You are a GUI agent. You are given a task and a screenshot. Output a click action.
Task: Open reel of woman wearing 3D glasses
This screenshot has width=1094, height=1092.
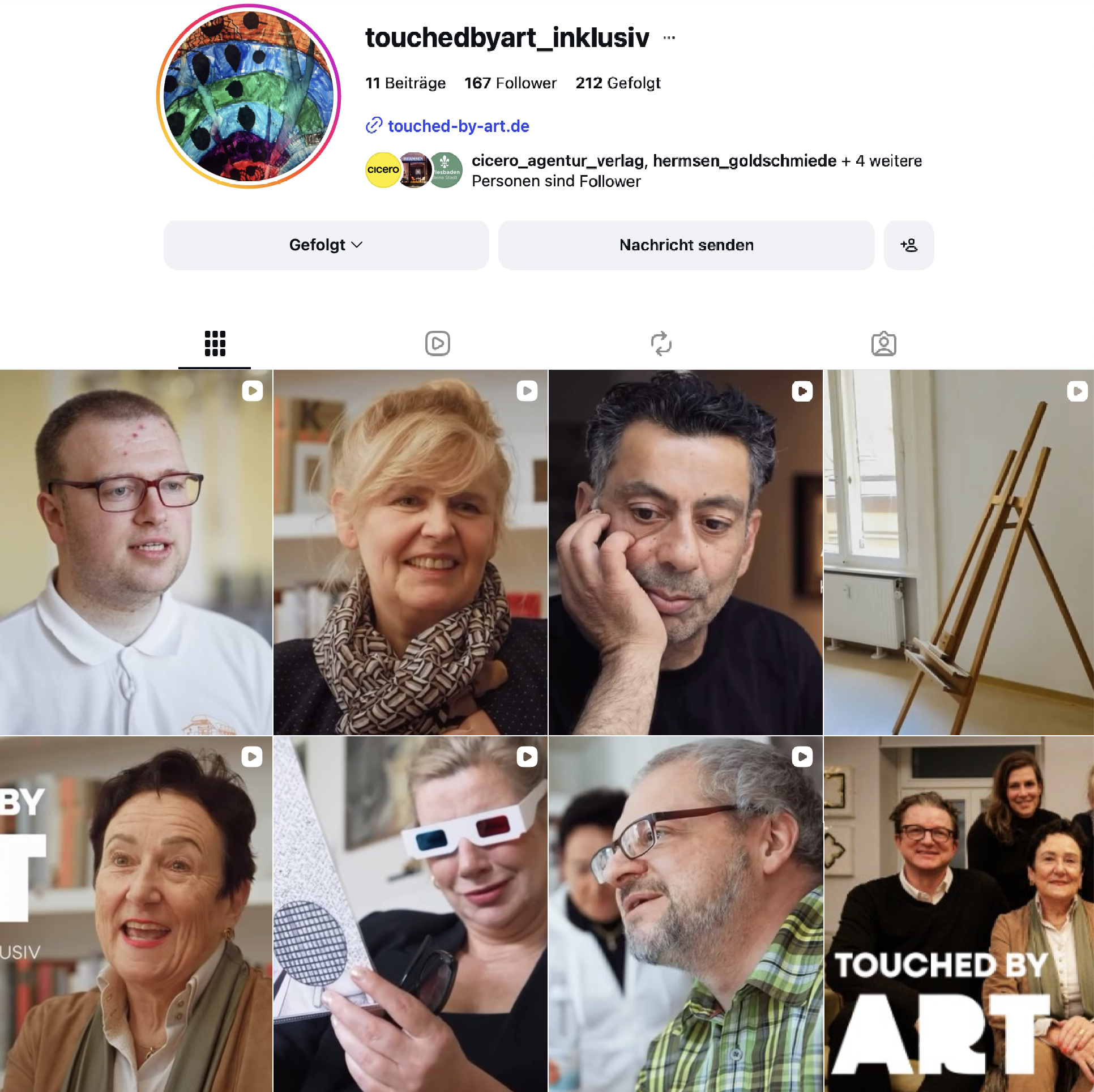click(411, 914)
